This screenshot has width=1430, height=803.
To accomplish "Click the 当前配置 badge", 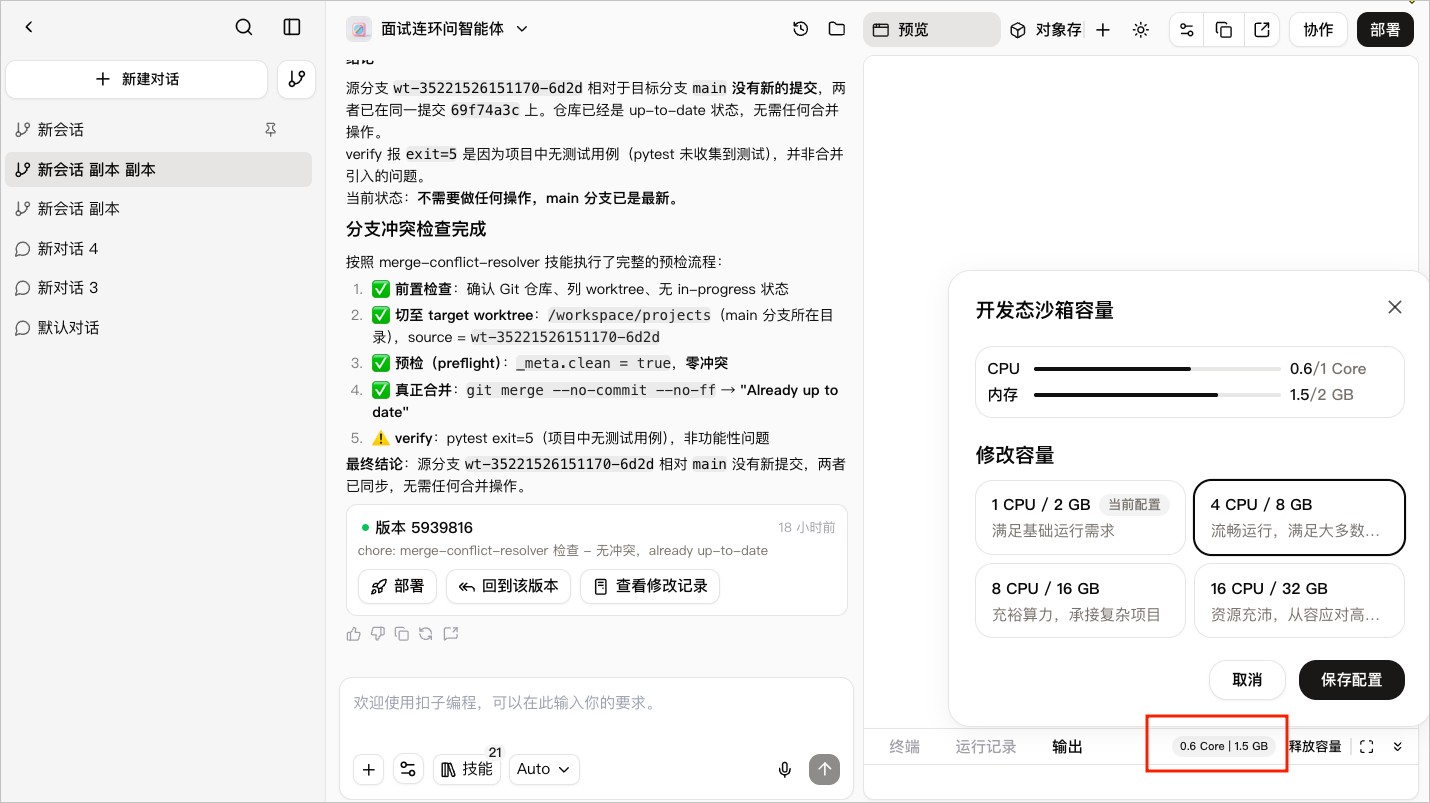I will [x=1134, y=505].
